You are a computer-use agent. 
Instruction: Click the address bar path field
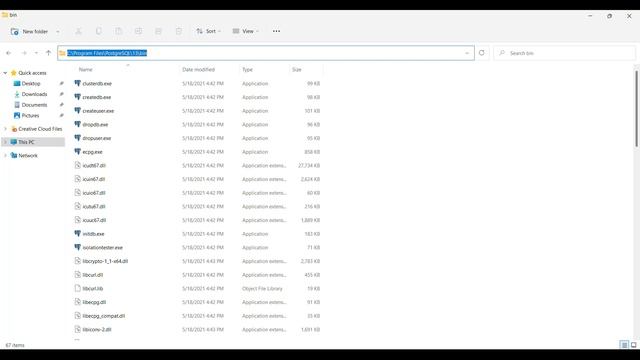(265, 53)
